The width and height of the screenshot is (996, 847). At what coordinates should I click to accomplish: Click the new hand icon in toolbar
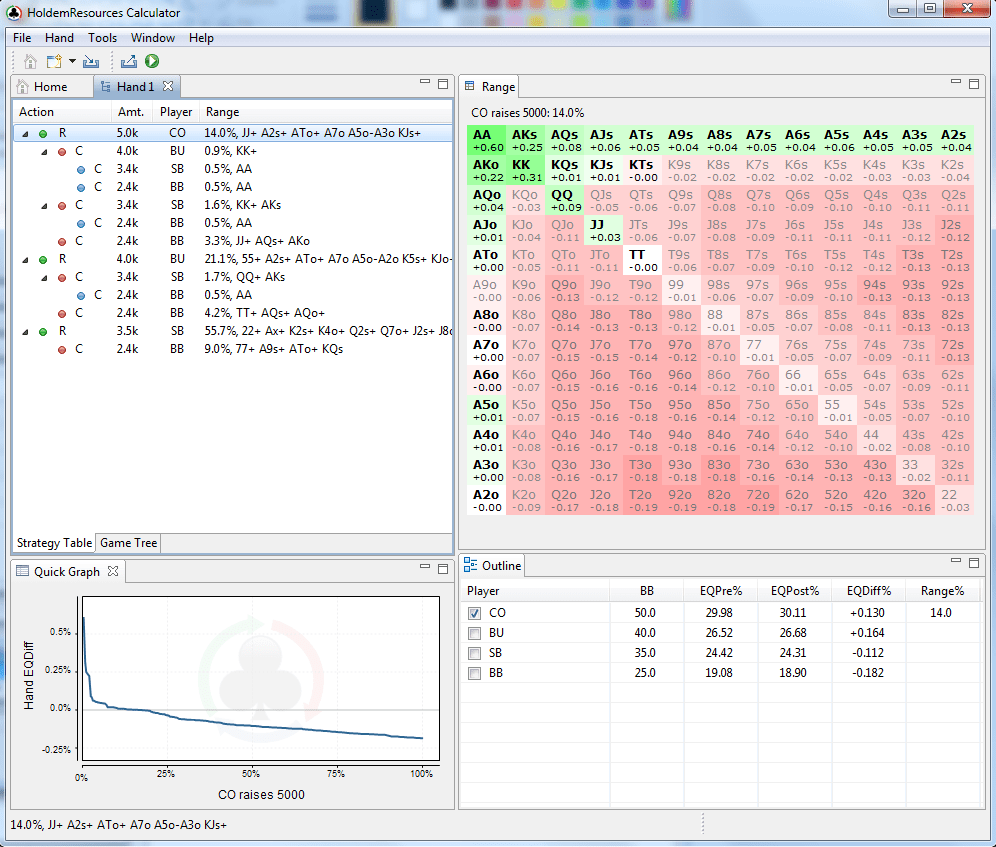coord(54,61)
